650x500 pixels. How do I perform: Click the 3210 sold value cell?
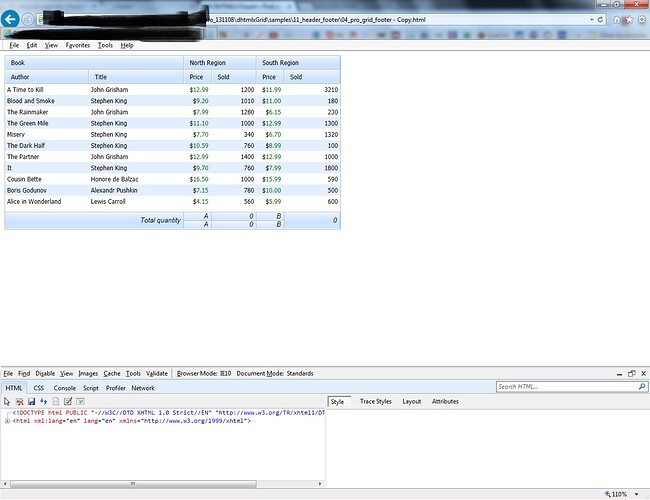[x=312, y=90]
